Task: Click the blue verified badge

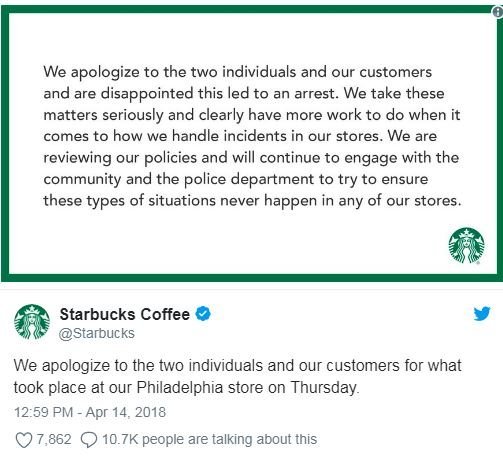Action: coord(203,314)
